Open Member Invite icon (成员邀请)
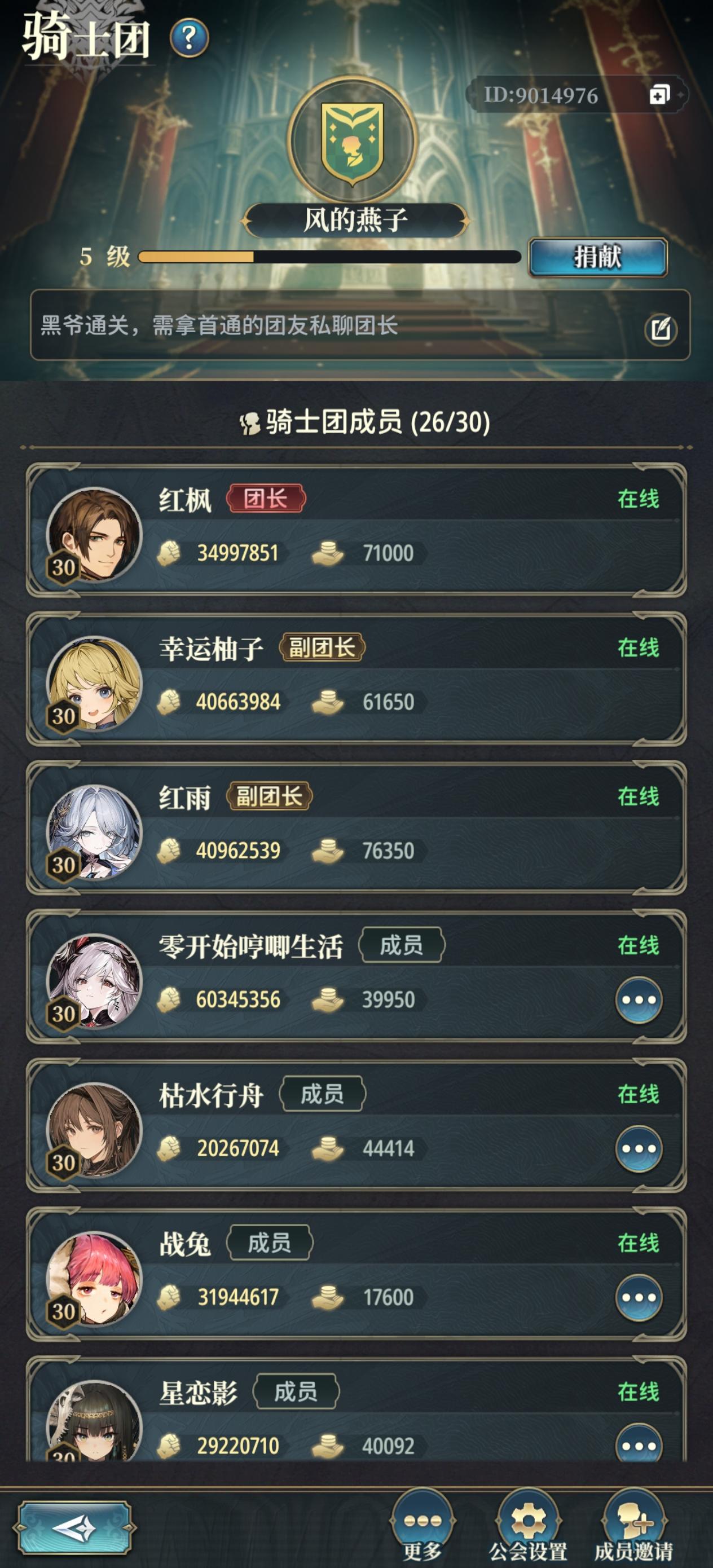The width and height of the screenshot is (713, 1568). click(634, 1525)
